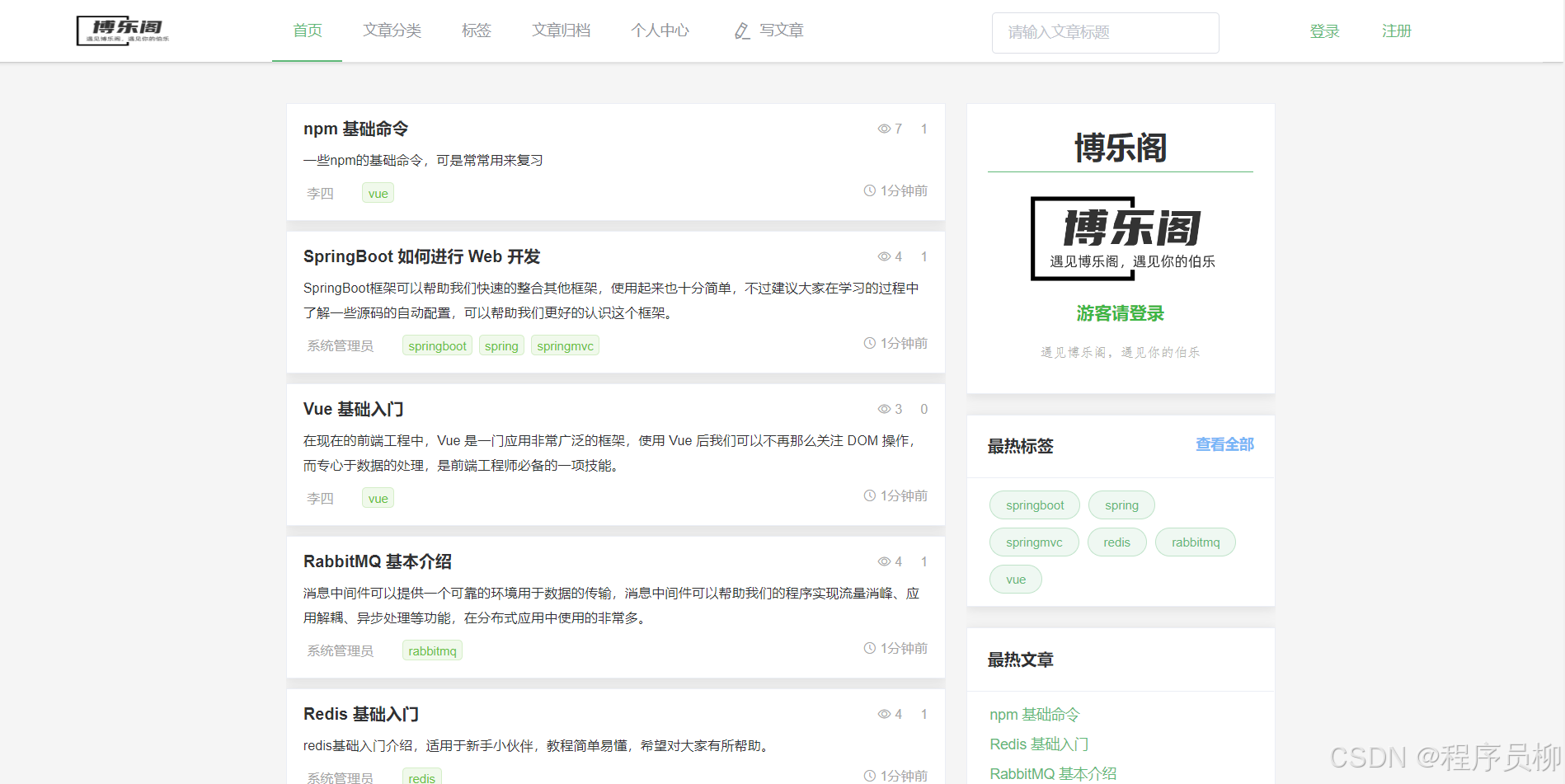This screenshot has height=784, width=1565.
Task: Open the article Vue 基础入门
Action: click(x=353, y=409)
